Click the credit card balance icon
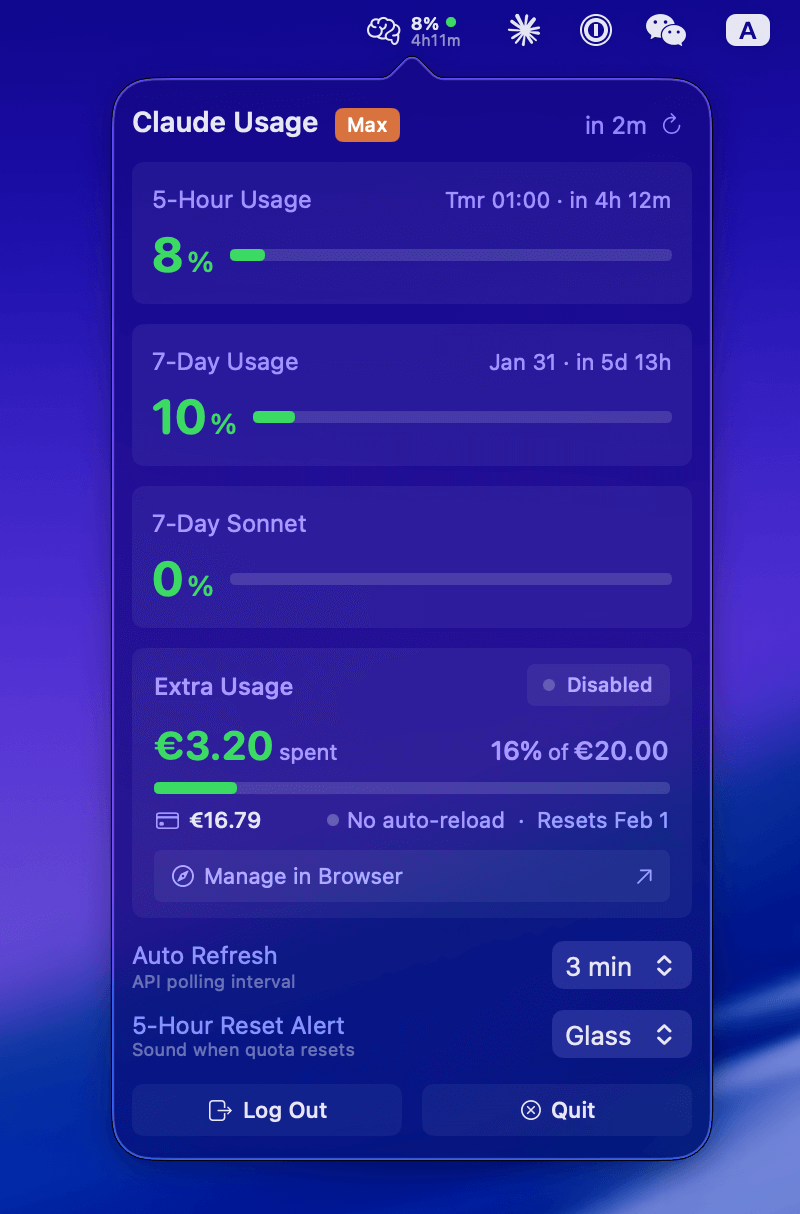 [168, 821]
